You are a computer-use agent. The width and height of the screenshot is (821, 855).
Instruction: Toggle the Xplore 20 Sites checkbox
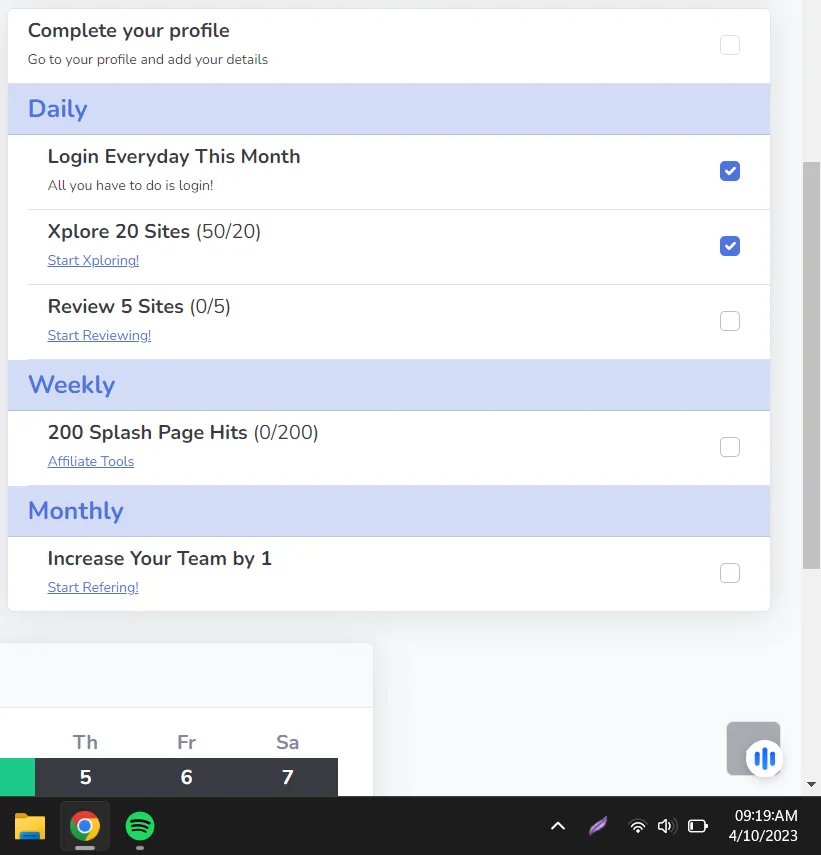[730, 246]
